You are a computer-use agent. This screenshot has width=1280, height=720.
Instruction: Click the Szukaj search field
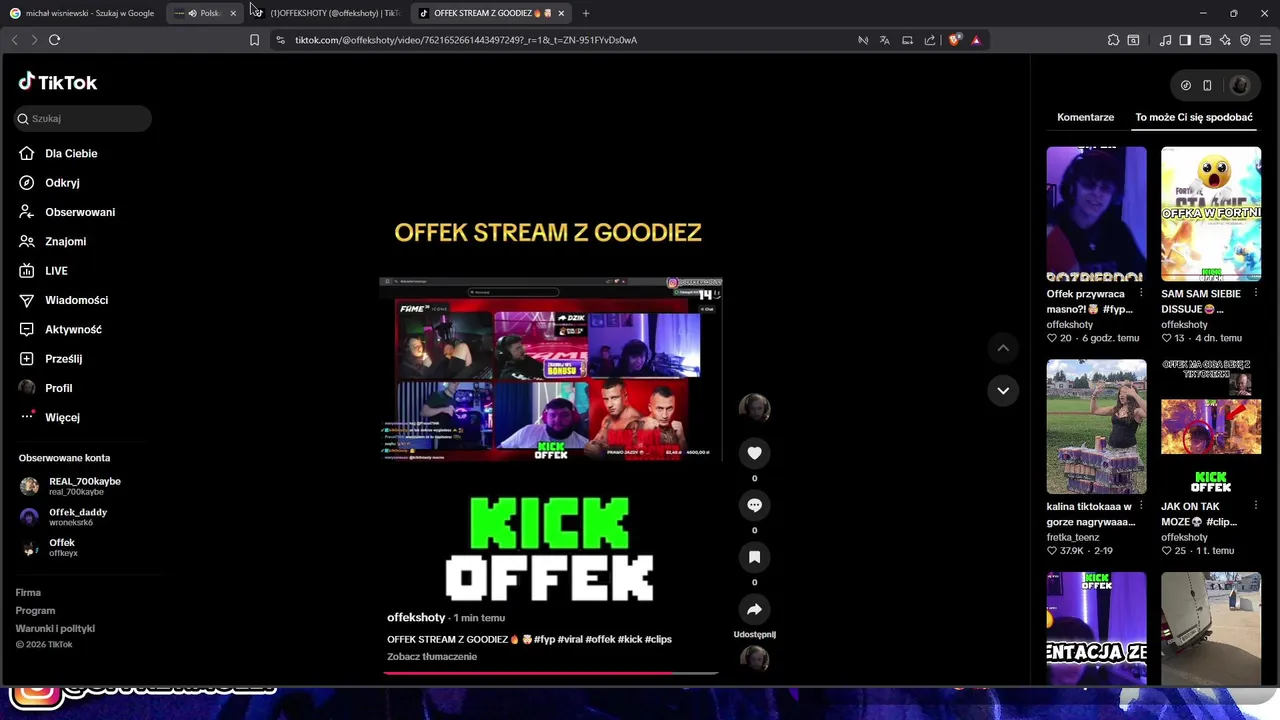(x=83, y=118)
